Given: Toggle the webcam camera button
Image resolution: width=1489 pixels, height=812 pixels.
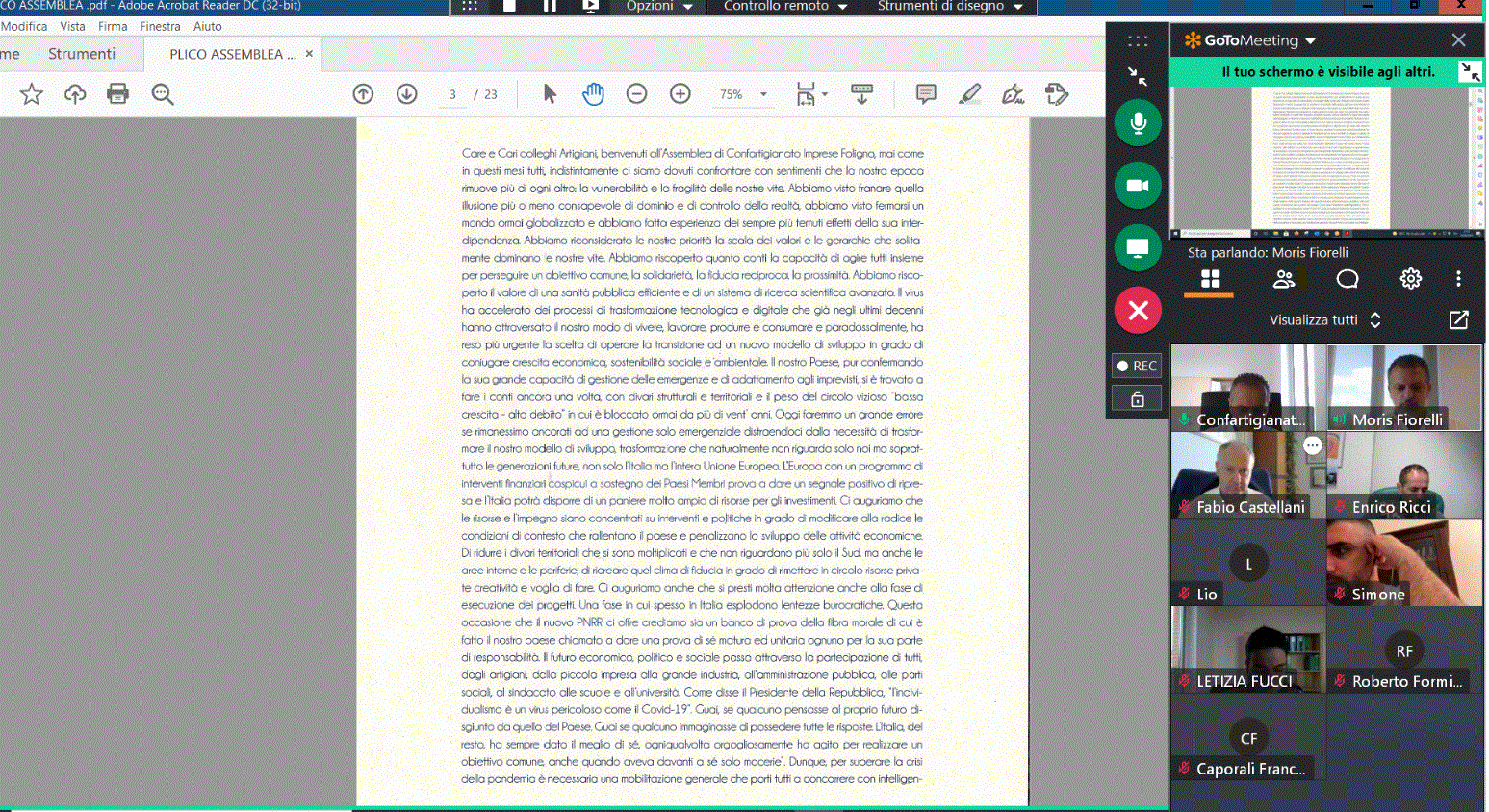Looking at the screenshot, I should 1138,186.
